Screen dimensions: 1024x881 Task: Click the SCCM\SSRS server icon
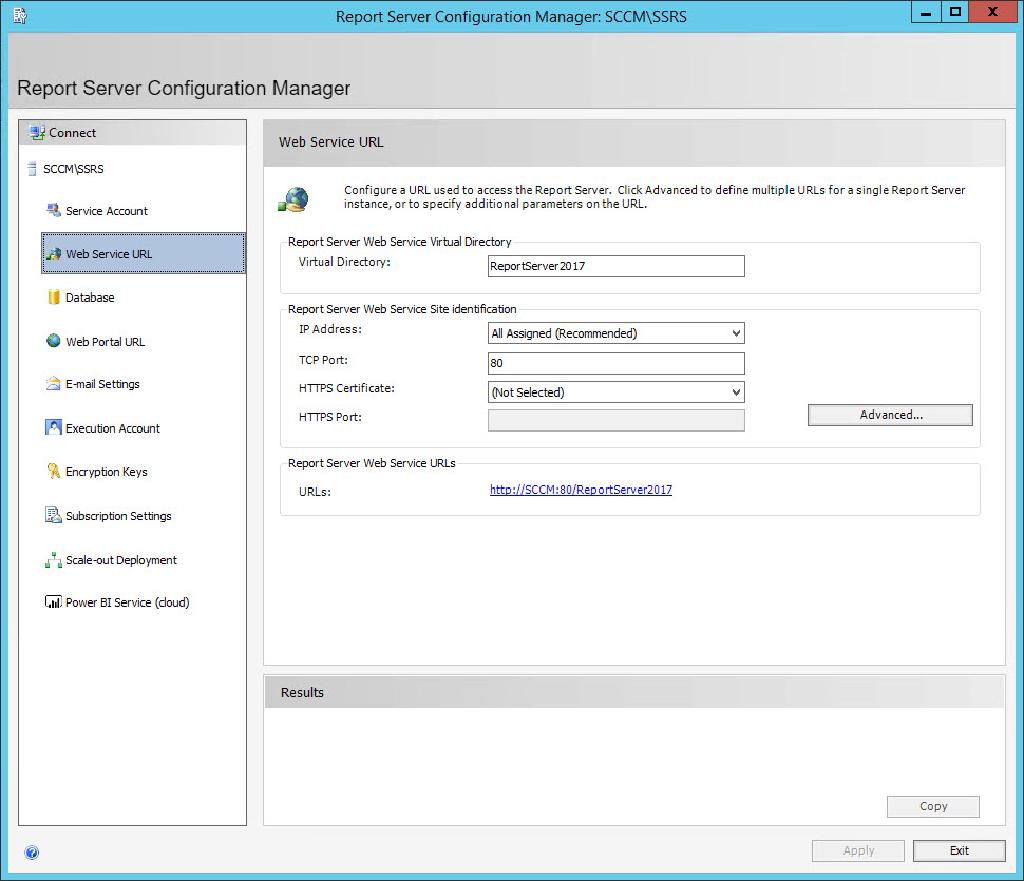click(x=31, y=169)
